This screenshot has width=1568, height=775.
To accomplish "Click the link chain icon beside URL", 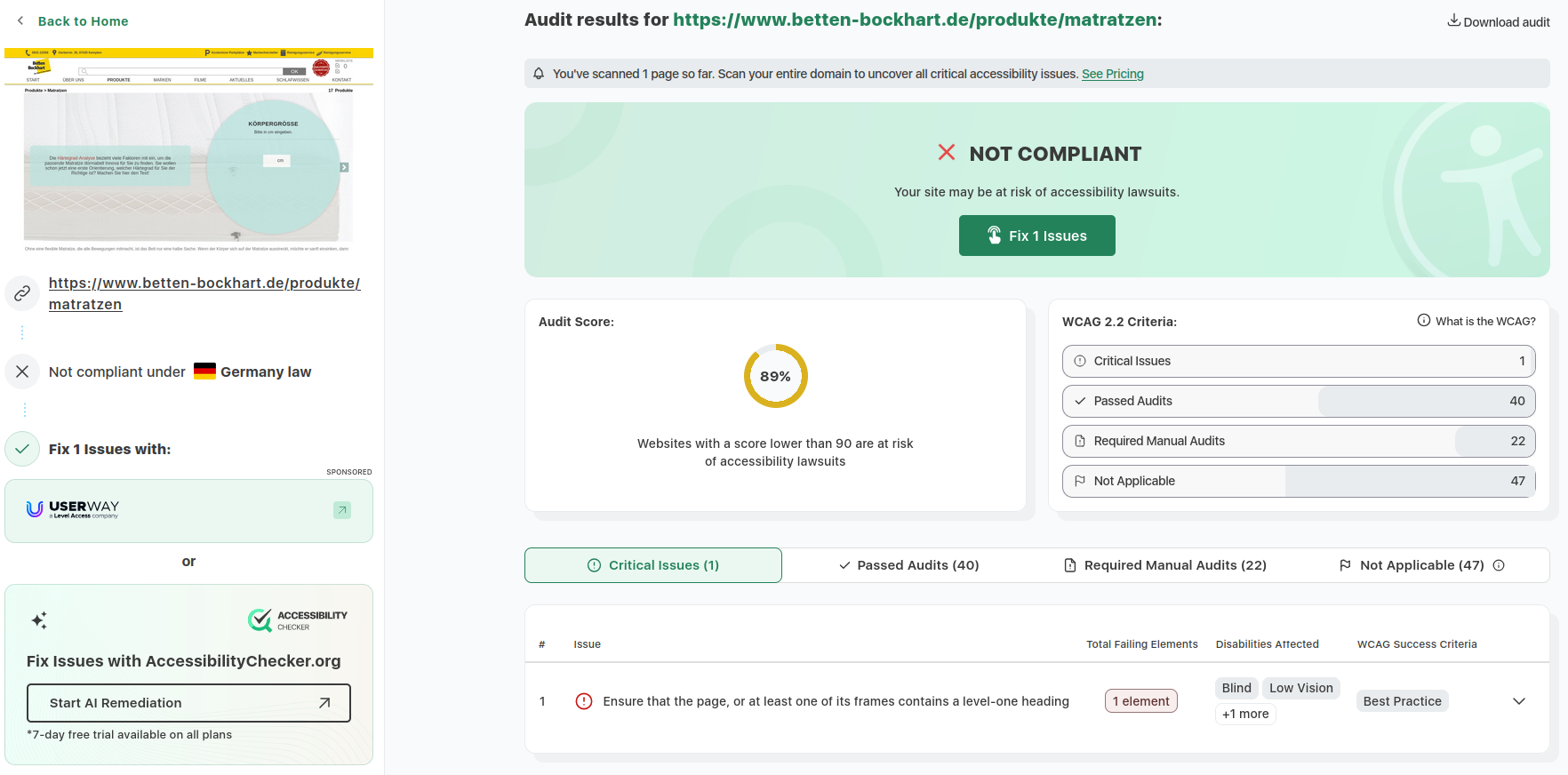I will (22, 293).
